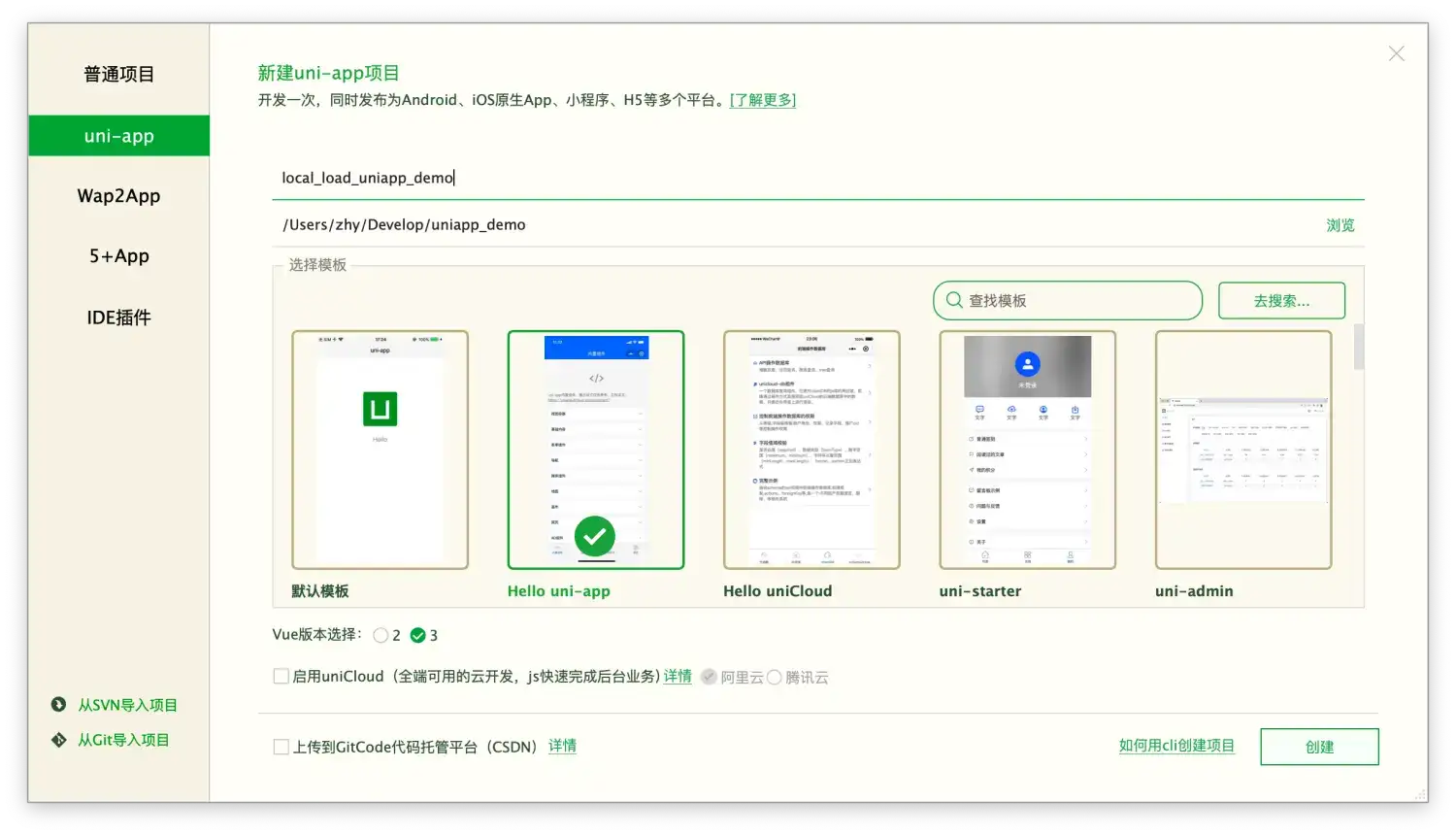Choose the 默认模板 template thumbnail

[x=380, y=450]
